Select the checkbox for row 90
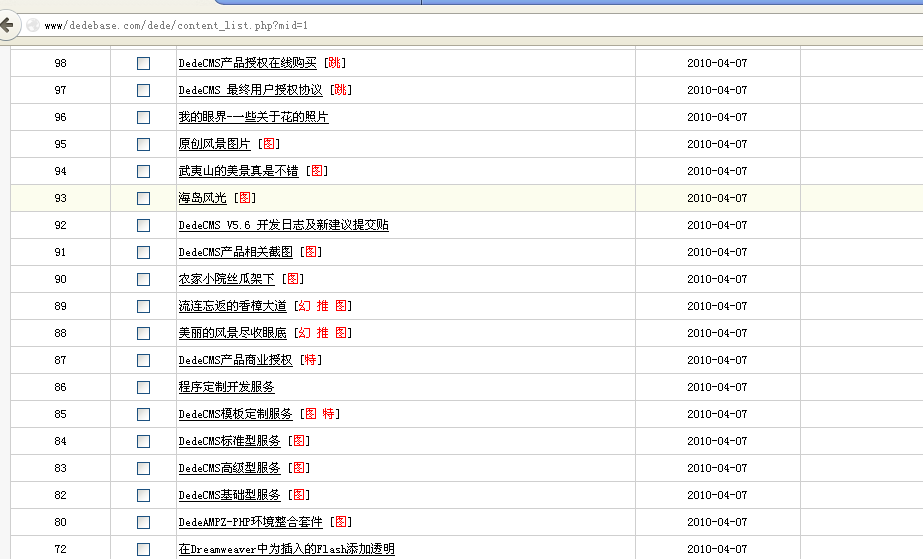The image size is (923, 559). click(x=144, y=280)
